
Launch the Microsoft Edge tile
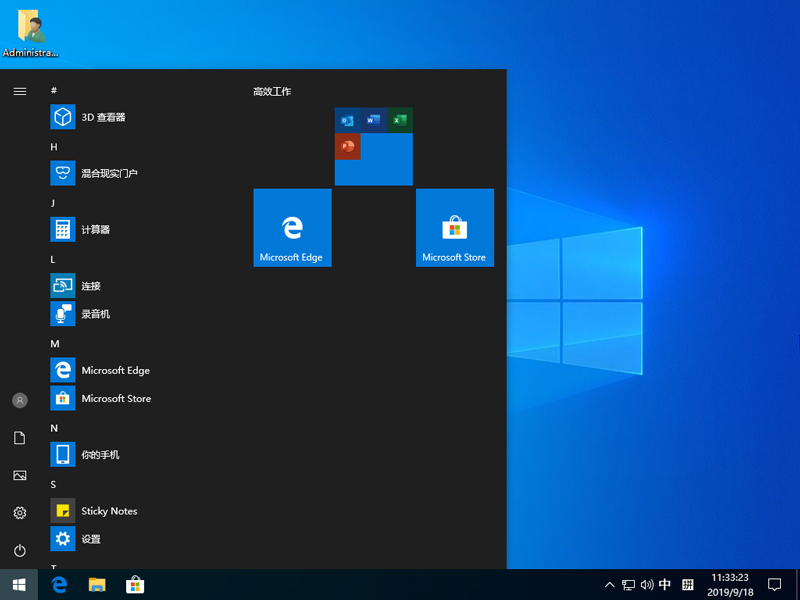pyautogui.click(x=292, y=227)
